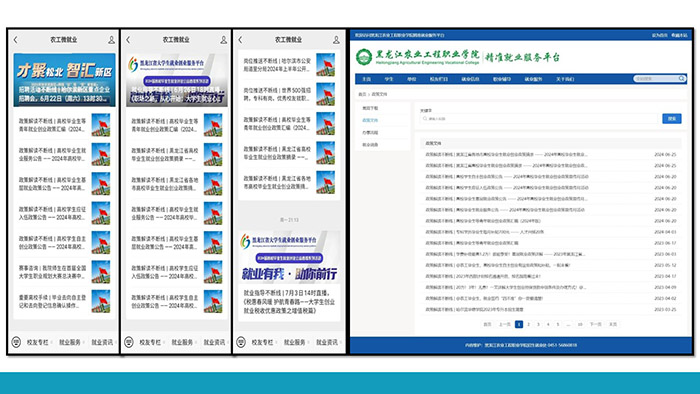This screenshot has width=700, height=394.
Task: Open profile icon on phone showing 就业有我 banner
Action: coord(336,40)
